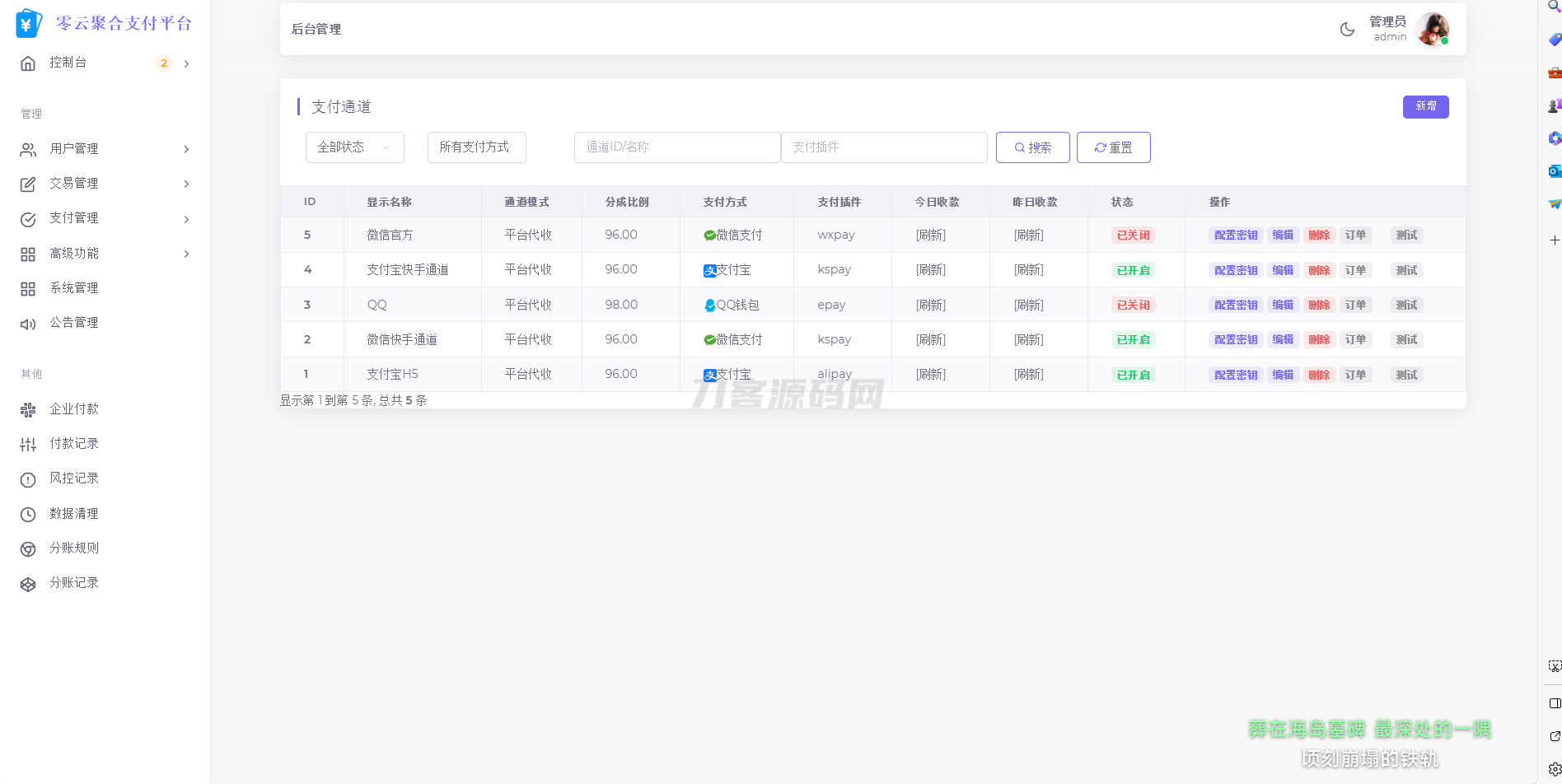This screenshot has width=1562, height=784.
Task: Toggle dark mode moon icon
Action: click(x=1347, y=30)
